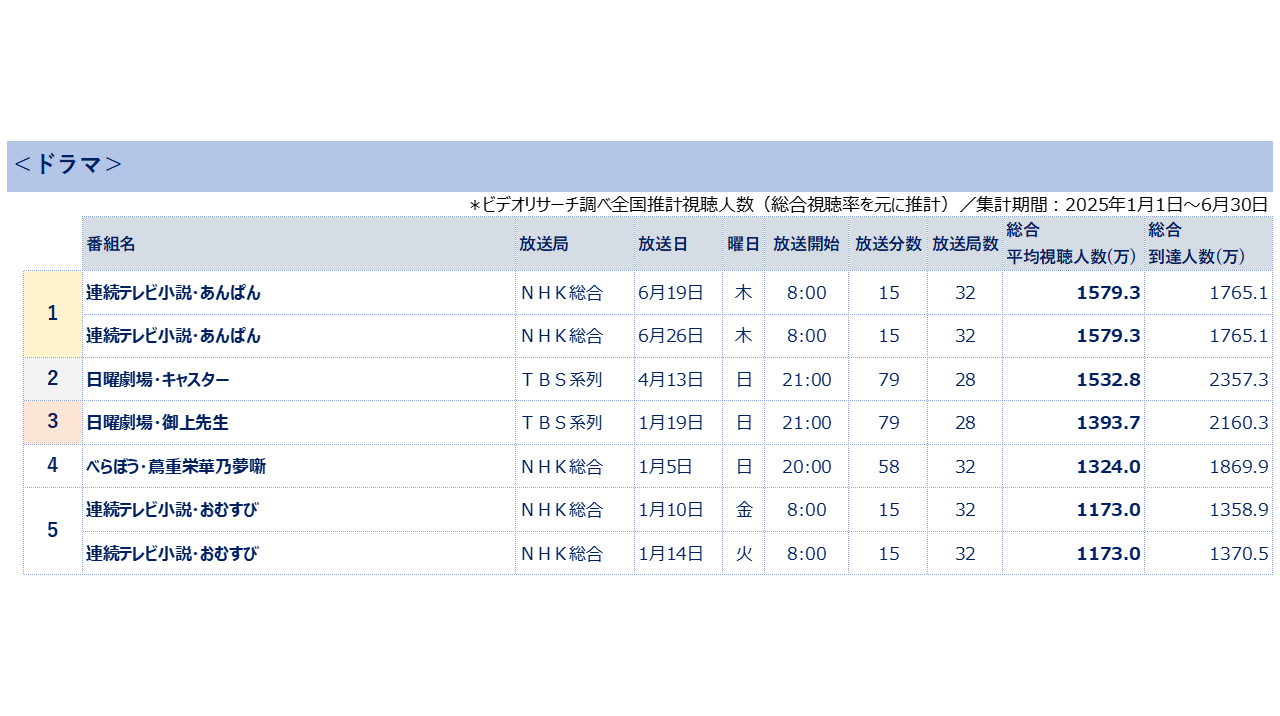Select the 1月14日 broadcast date cell
This screenshot has height=716, width=1280.
pyautogui.click(x=670, y=553)
